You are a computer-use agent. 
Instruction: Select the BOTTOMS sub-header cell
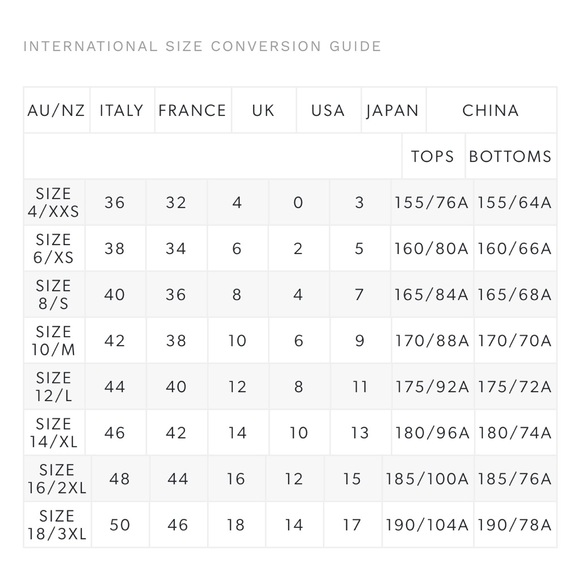point(511,156)
